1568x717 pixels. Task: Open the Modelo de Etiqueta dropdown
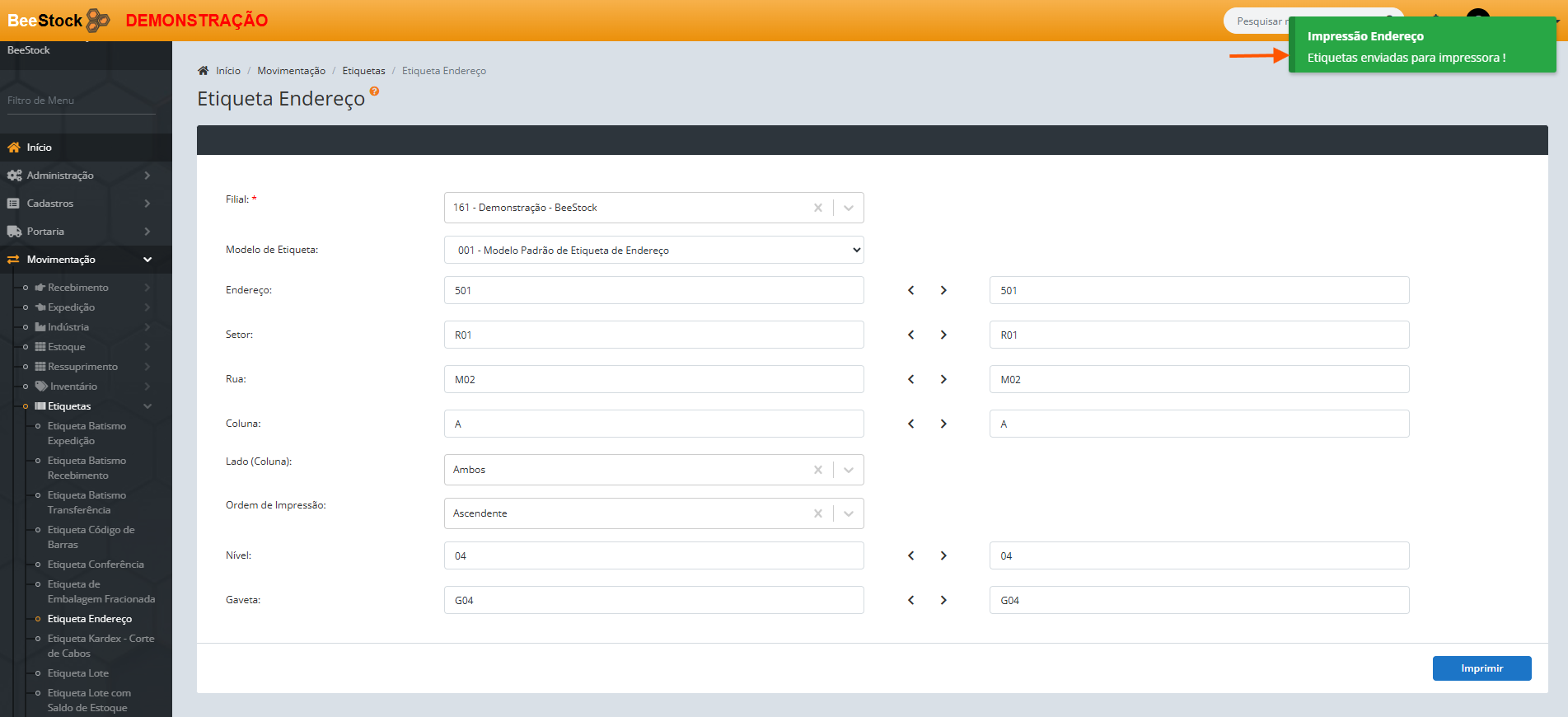(x=653, y=251)
